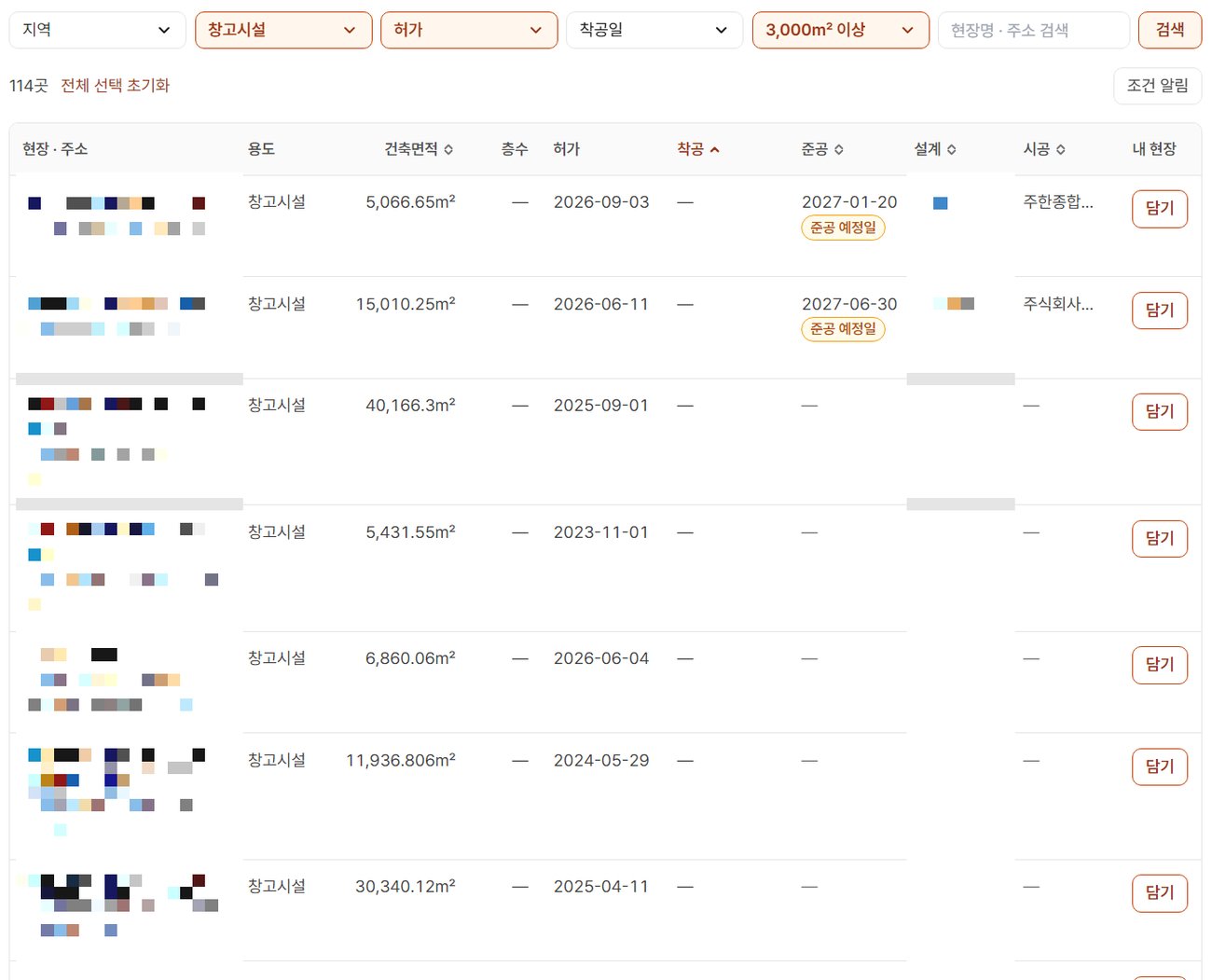This screenshot has height=980, width=1212.
Task: Click the contractor name 주한종합...
Action: pos(1058,201)
